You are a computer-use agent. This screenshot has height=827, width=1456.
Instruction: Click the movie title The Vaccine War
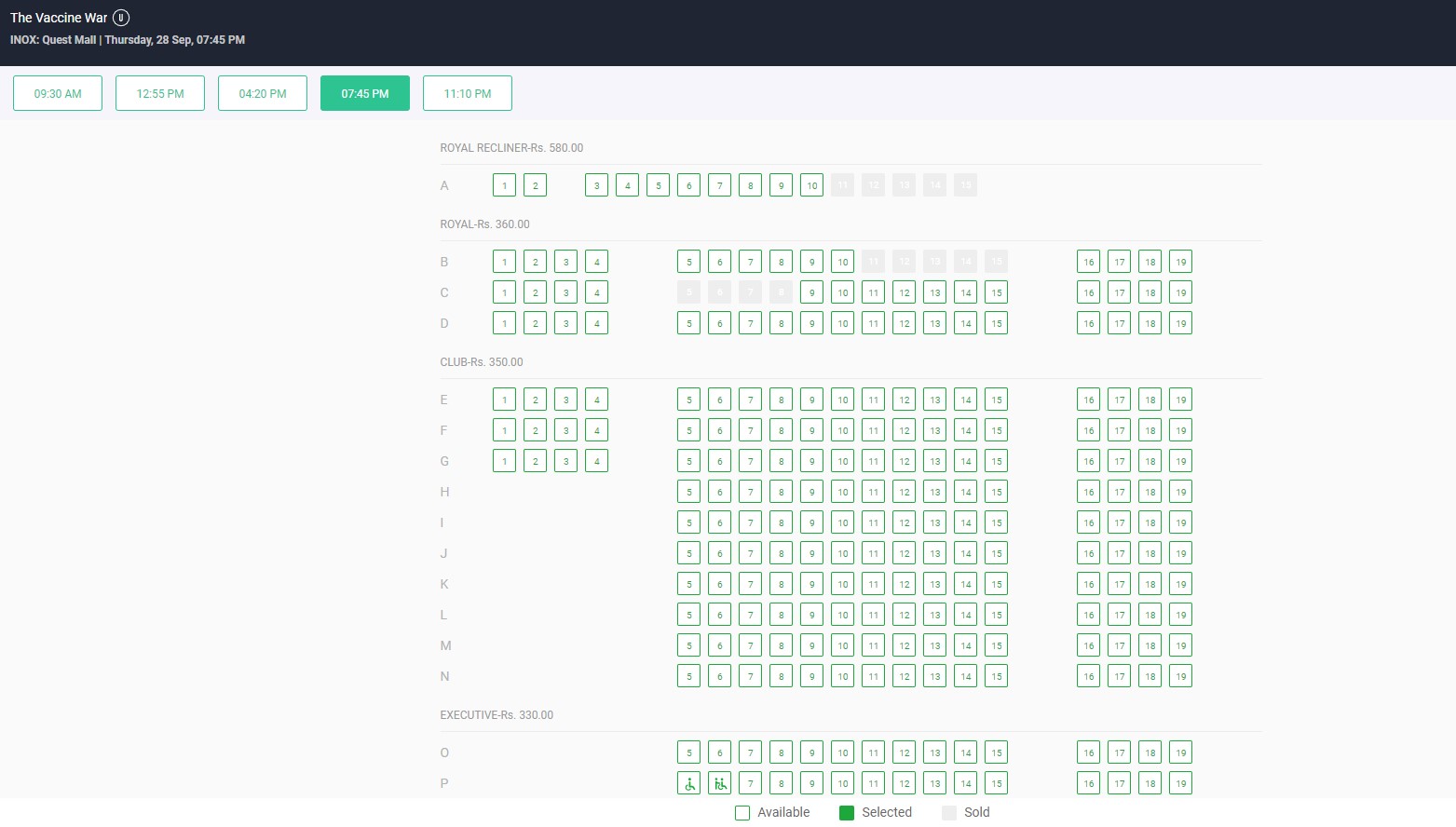coord(59,18)
